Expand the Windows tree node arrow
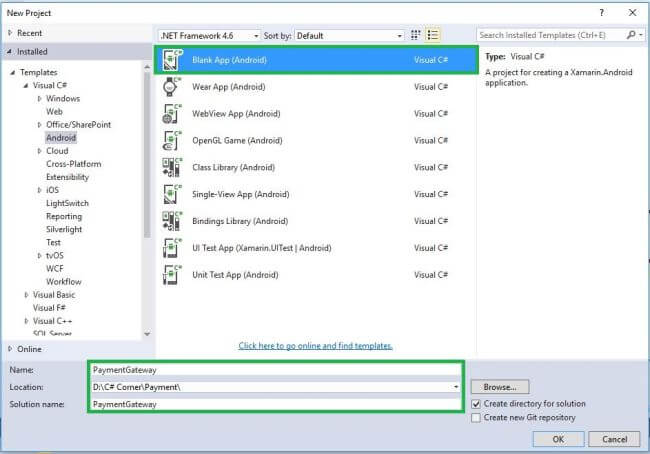This screenshot has height=454, width=650. pos(39,99)
